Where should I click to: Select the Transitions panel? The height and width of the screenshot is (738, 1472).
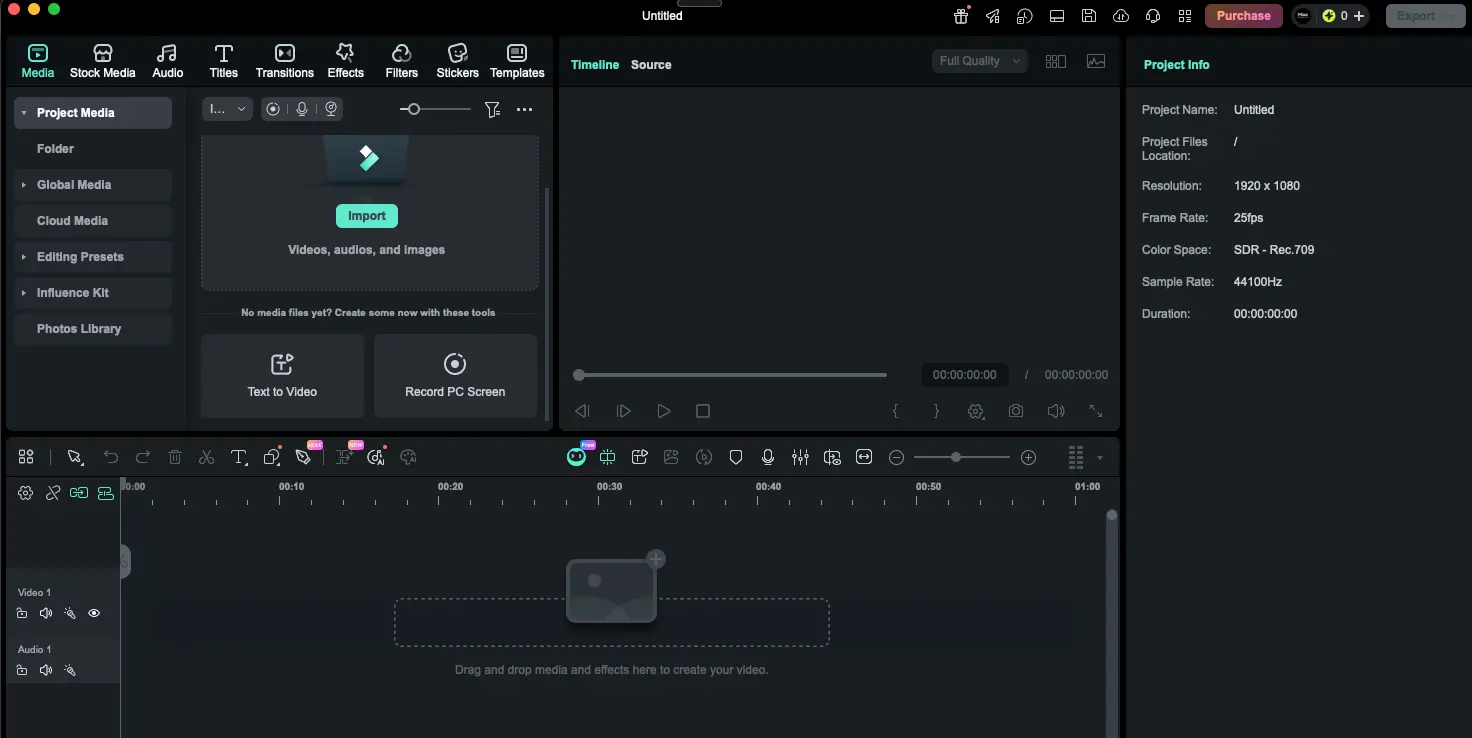285,60
